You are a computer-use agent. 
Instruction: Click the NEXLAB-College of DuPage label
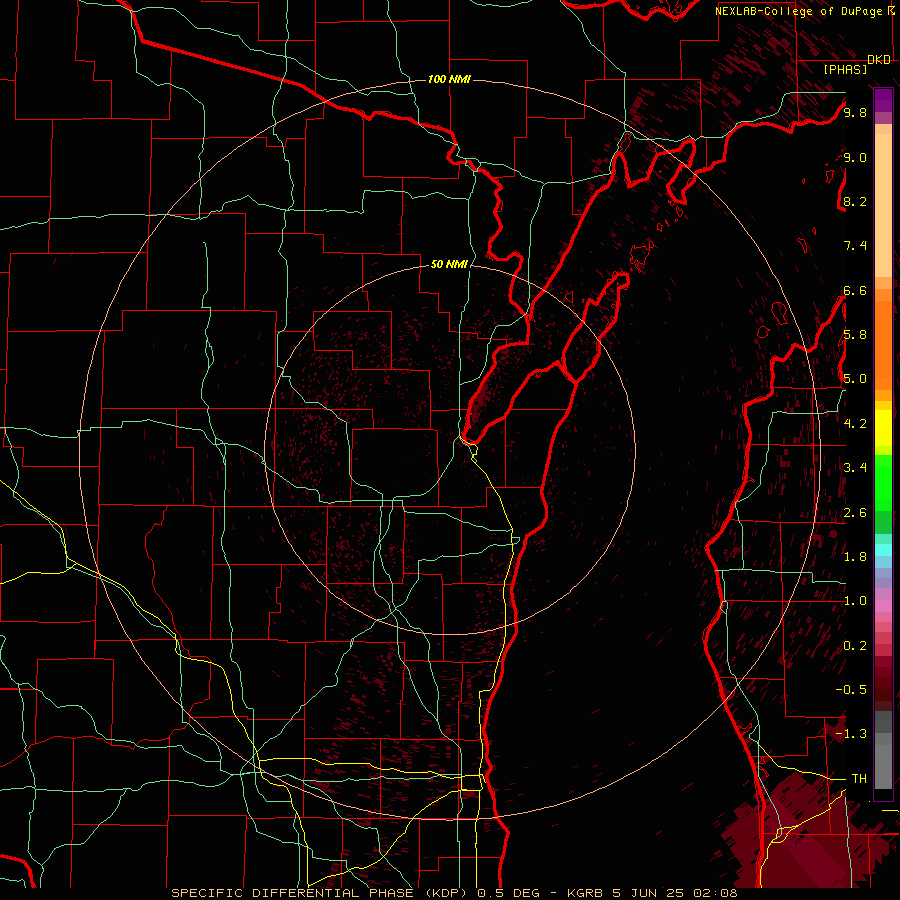point(798,11)
